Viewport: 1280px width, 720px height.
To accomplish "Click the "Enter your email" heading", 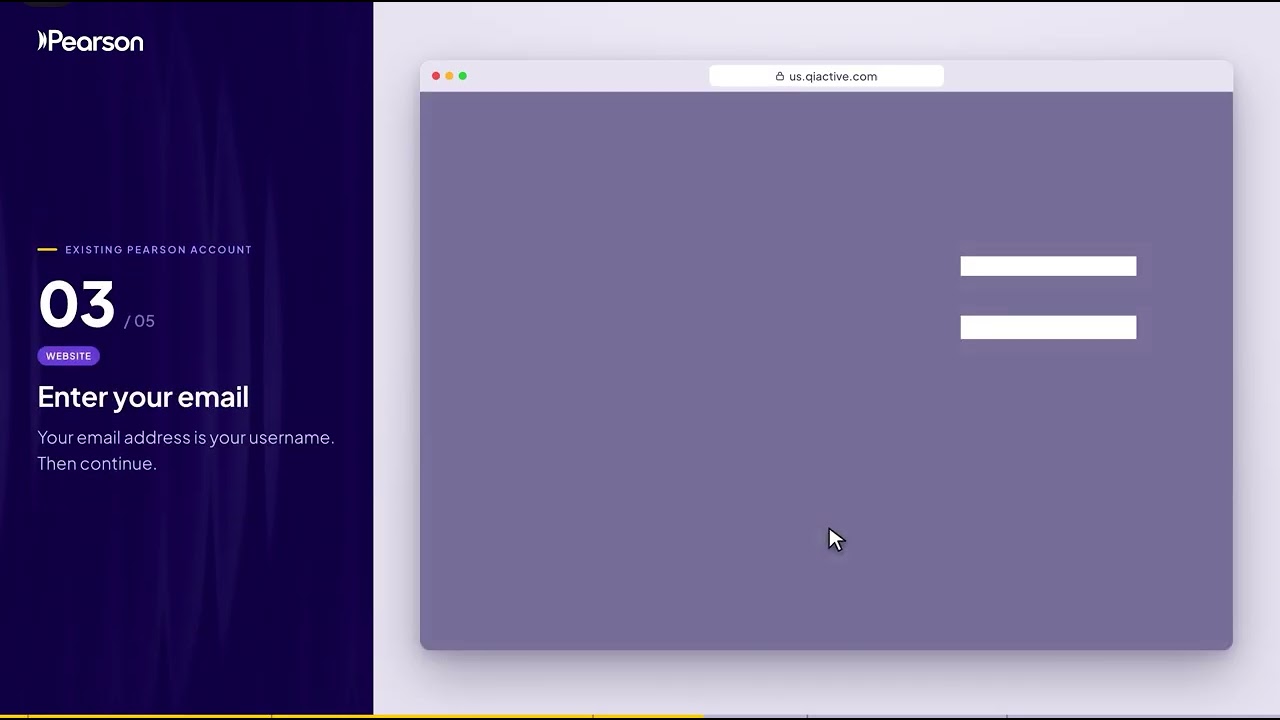I will [143, 397].
